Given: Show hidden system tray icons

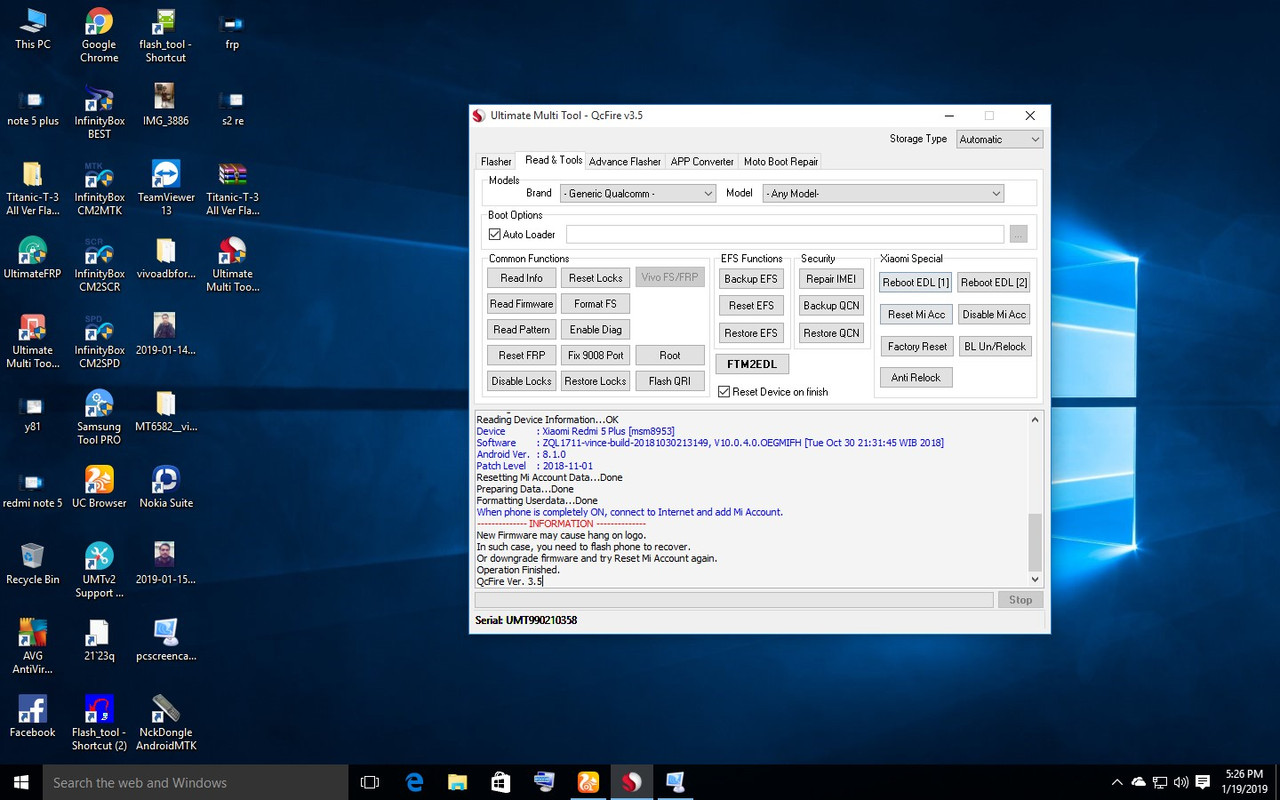Looking at the screenshot, I should click(1117, 782).
